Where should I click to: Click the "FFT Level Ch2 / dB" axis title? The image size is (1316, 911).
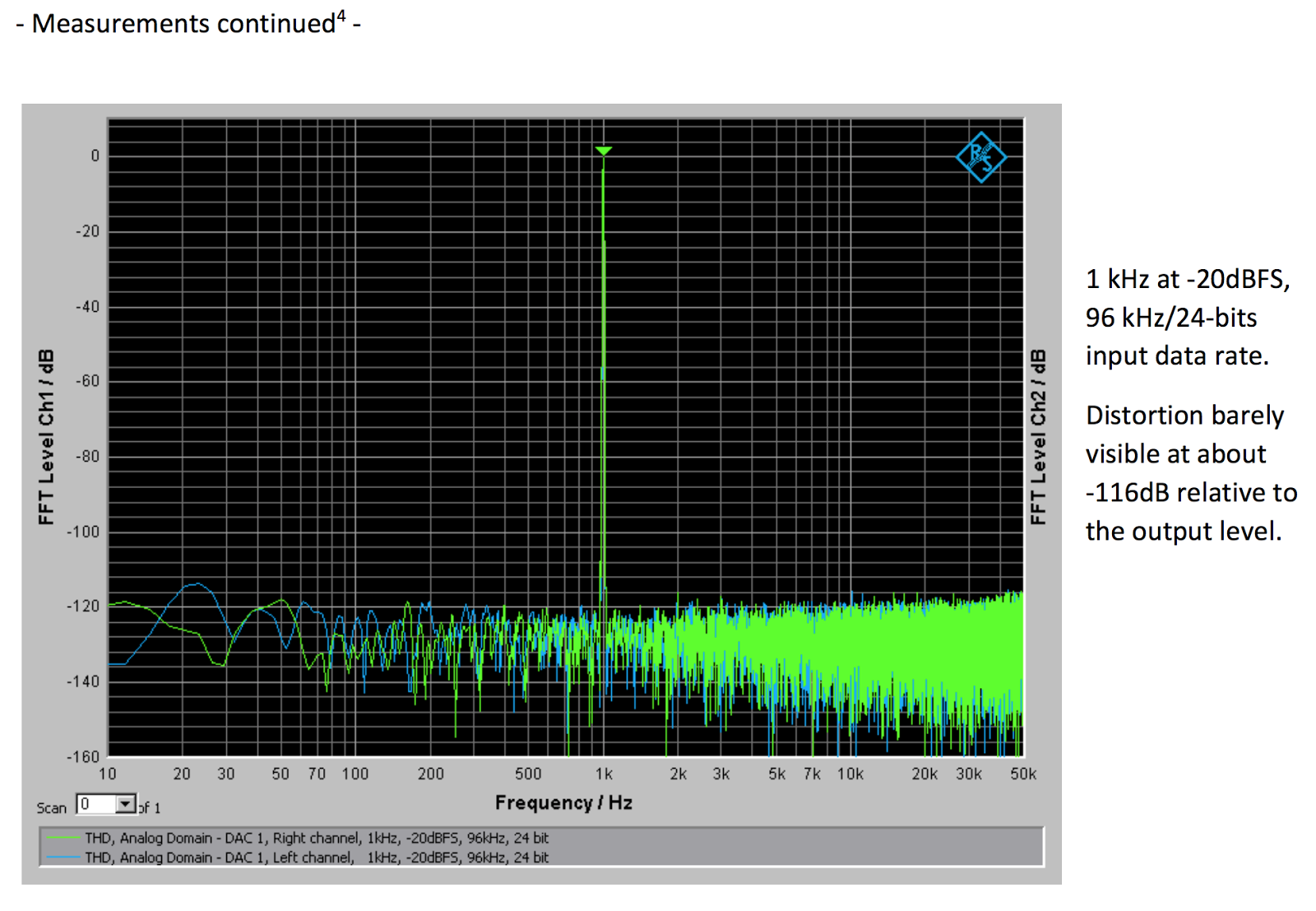point(1039,437)
